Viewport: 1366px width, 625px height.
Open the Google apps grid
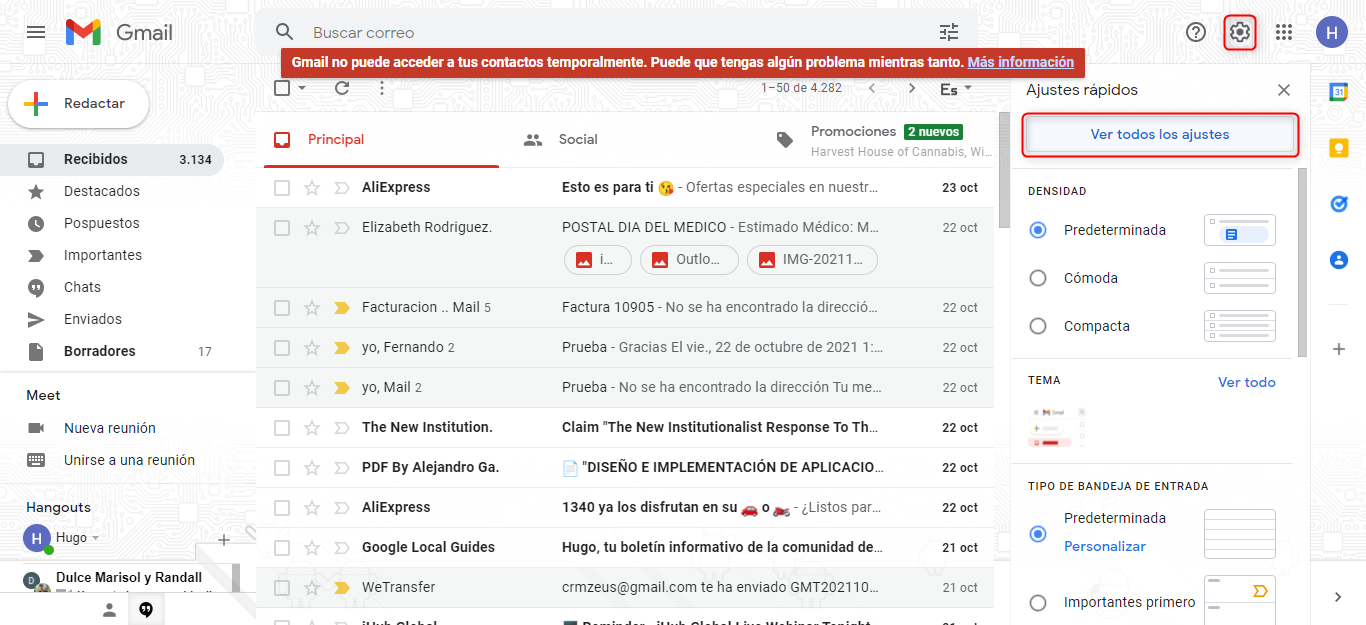point(1284,32)
